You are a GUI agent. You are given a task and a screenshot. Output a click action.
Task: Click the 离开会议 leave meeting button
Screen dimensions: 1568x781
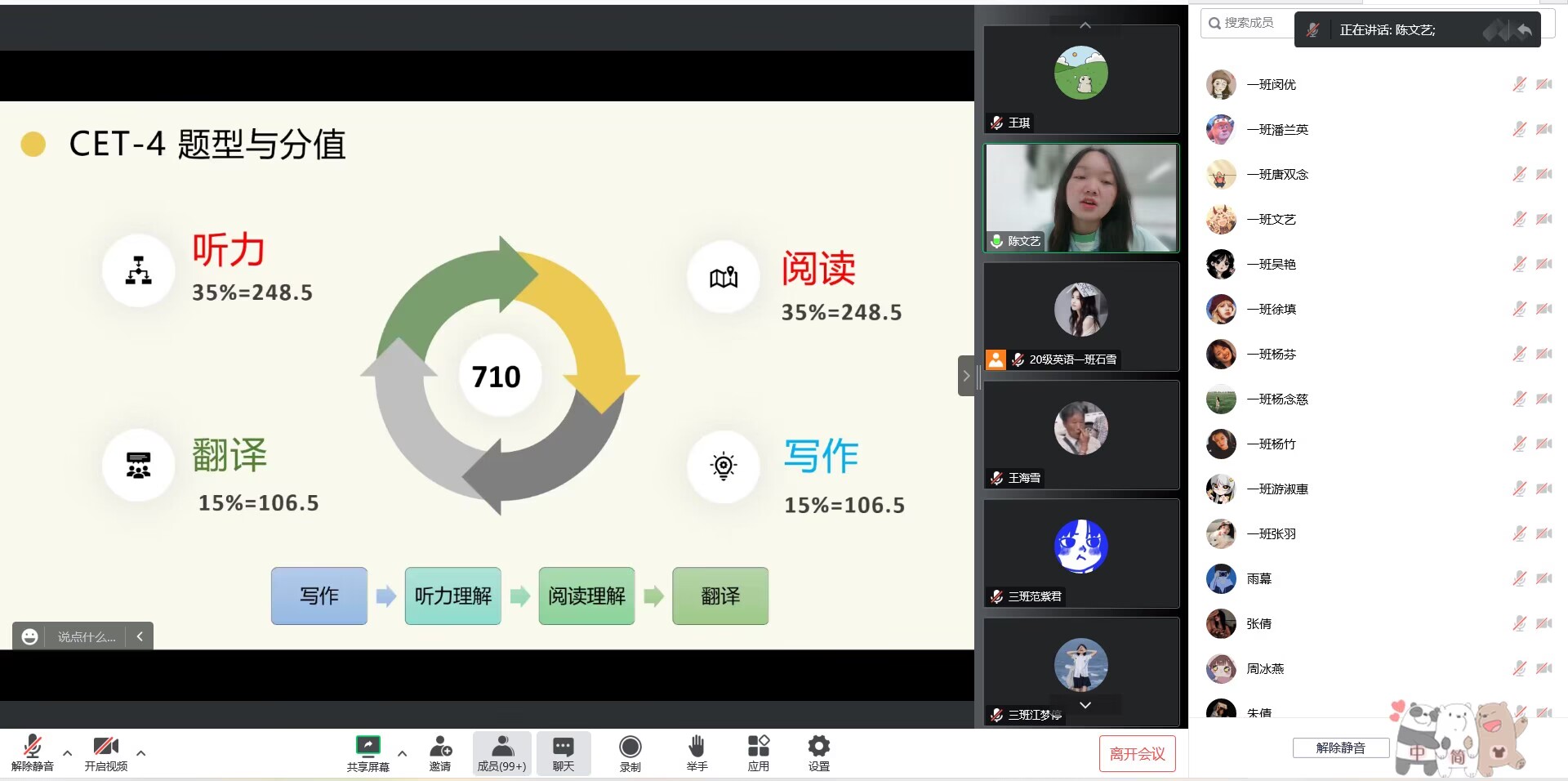1137,754
